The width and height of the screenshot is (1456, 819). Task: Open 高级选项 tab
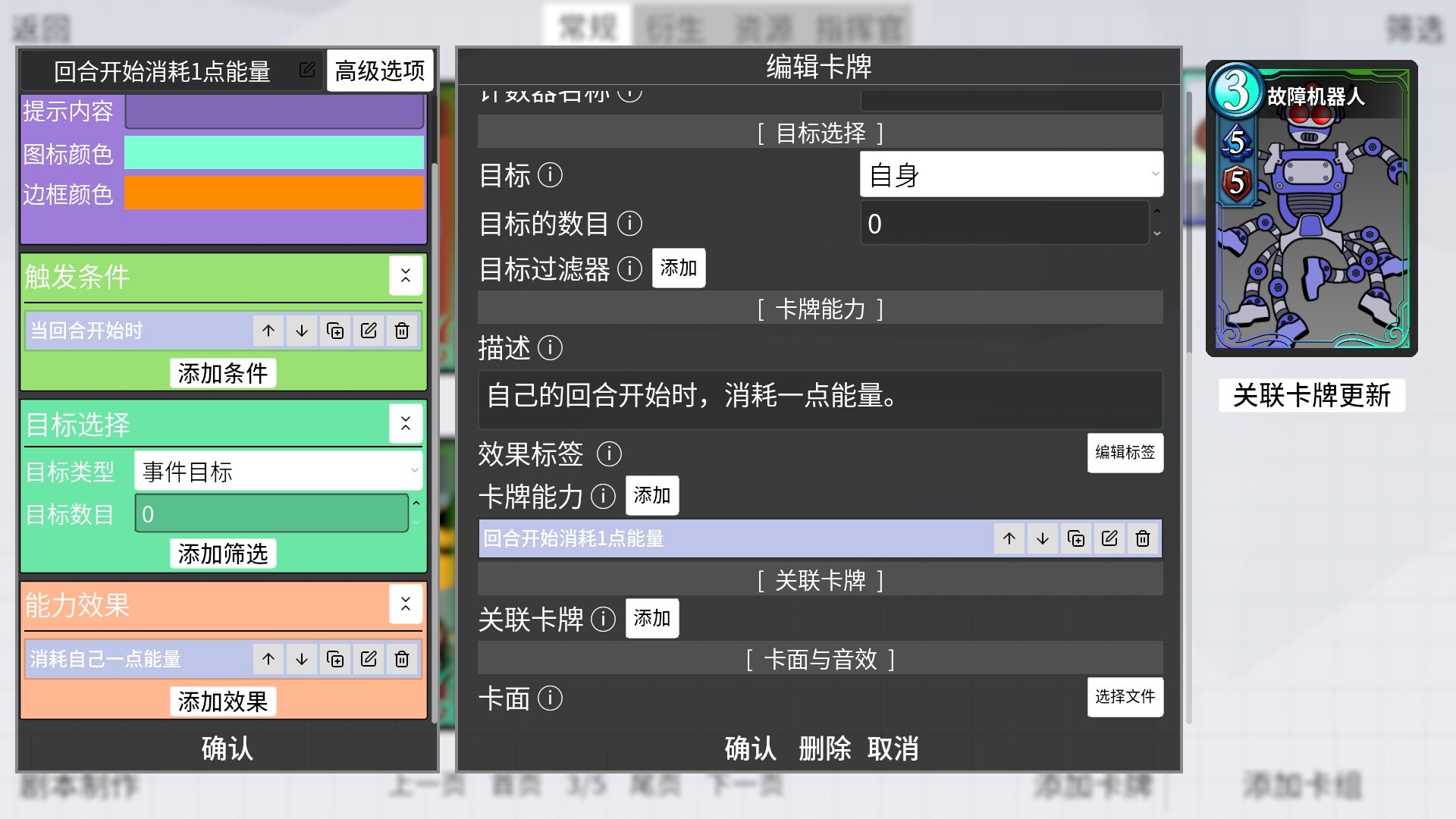coord(380,71)
